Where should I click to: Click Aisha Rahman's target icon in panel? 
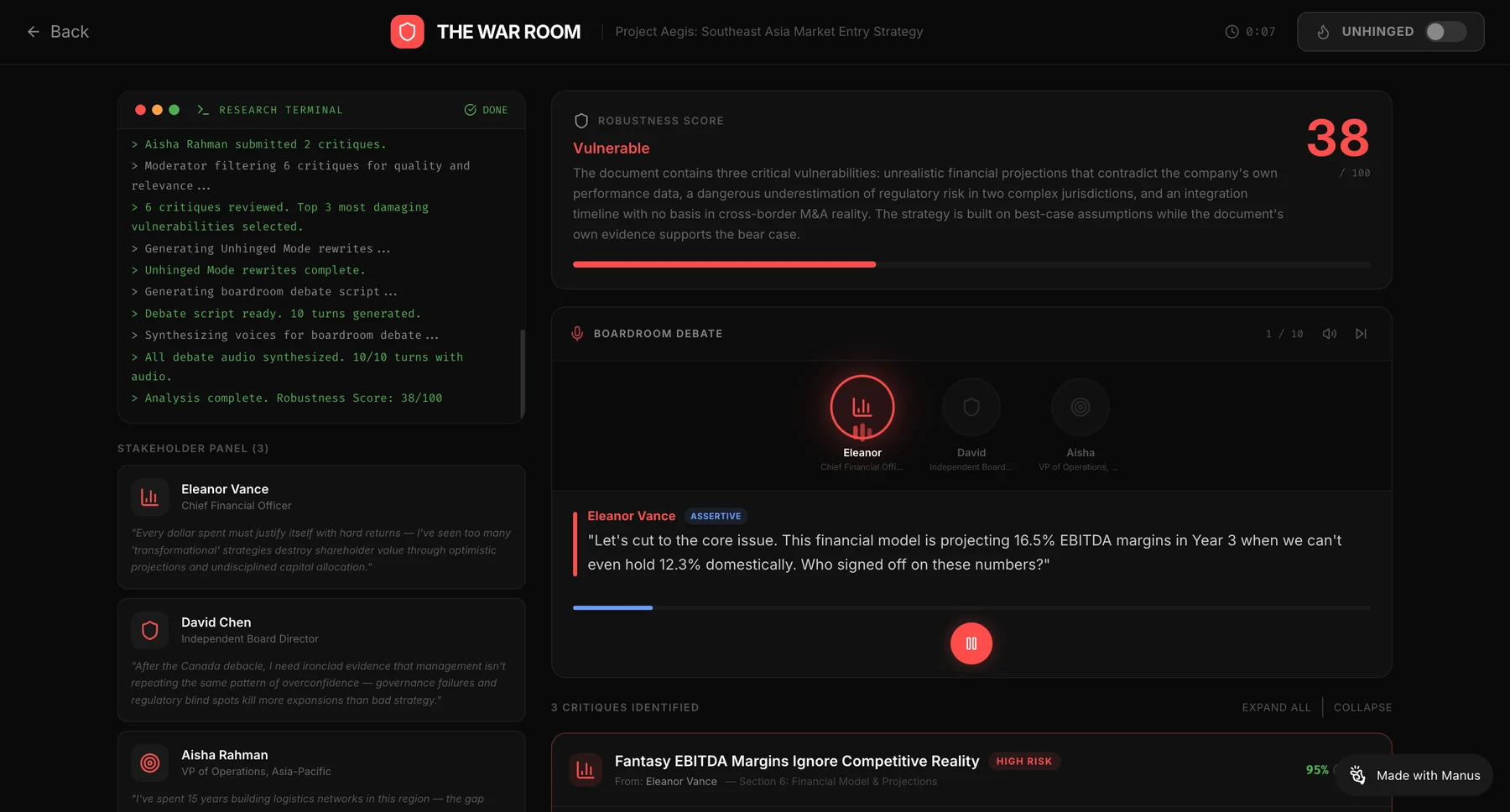(149, 763)
